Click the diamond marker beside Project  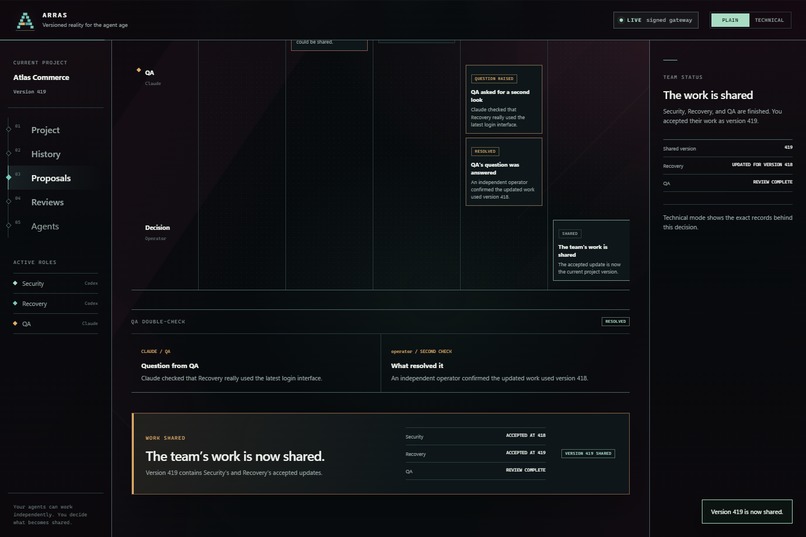coord(9,129)
